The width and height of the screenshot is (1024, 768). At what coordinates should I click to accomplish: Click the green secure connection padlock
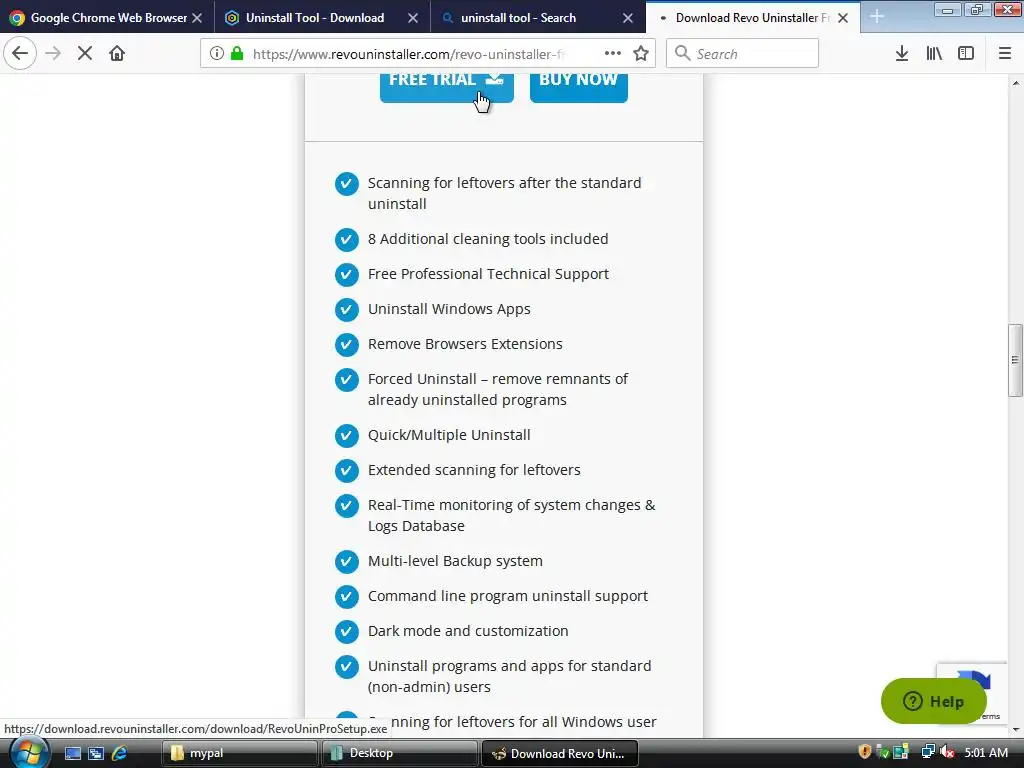(237, 53)
